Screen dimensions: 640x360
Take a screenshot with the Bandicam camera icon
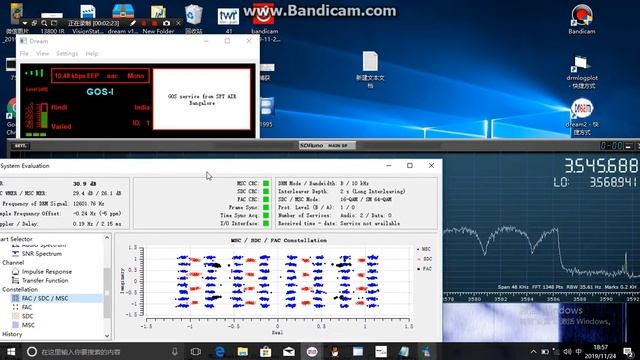(x=166, y=23)
